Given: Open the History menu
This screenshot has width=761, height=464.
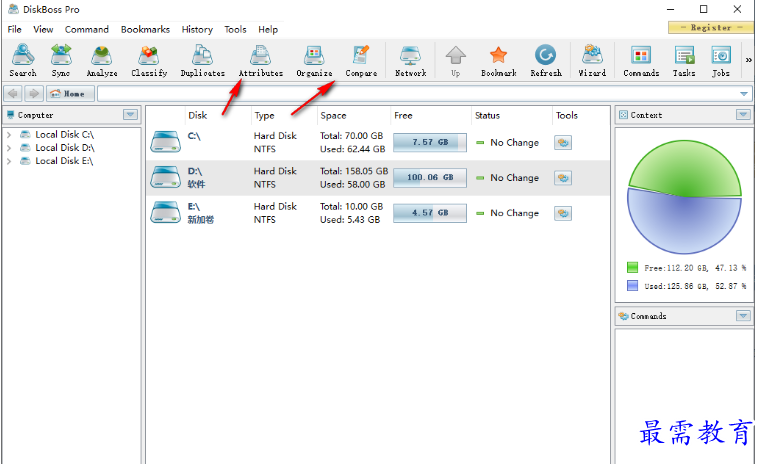Looking at the screenshot, I should click(197, 29).
